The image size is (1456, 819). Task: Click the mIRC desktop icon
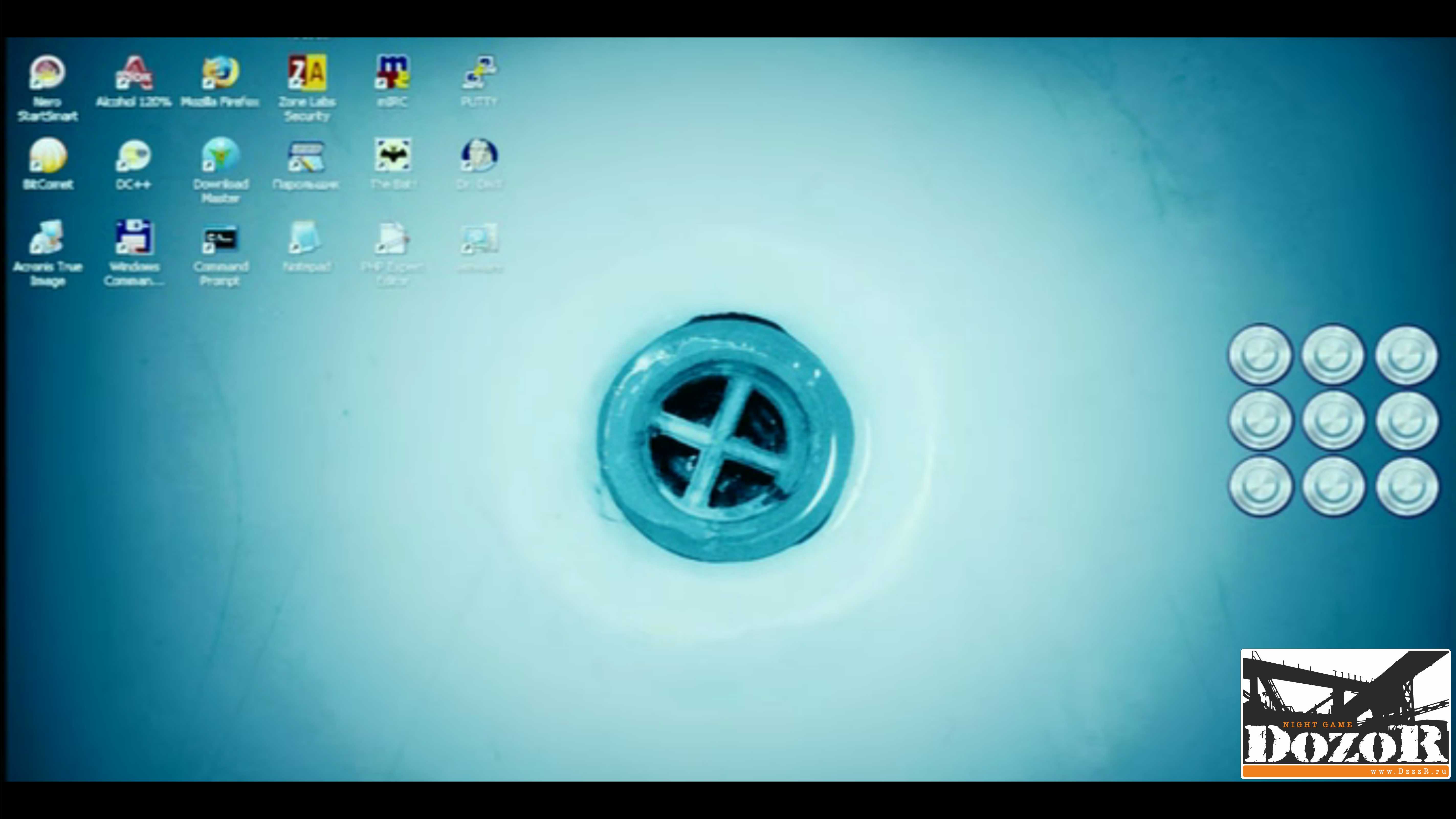393,73
